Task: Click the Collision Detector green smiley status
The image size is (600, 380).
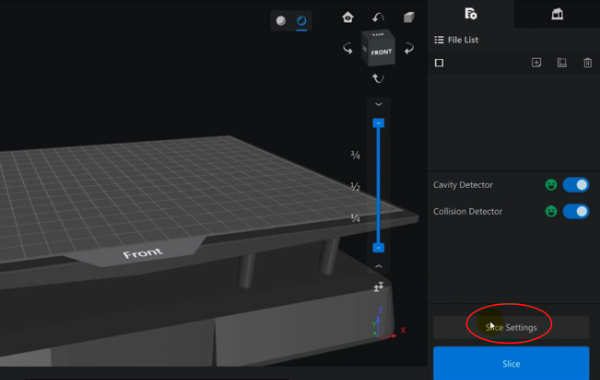Action: pyautogui.click(x=551, y=211)
